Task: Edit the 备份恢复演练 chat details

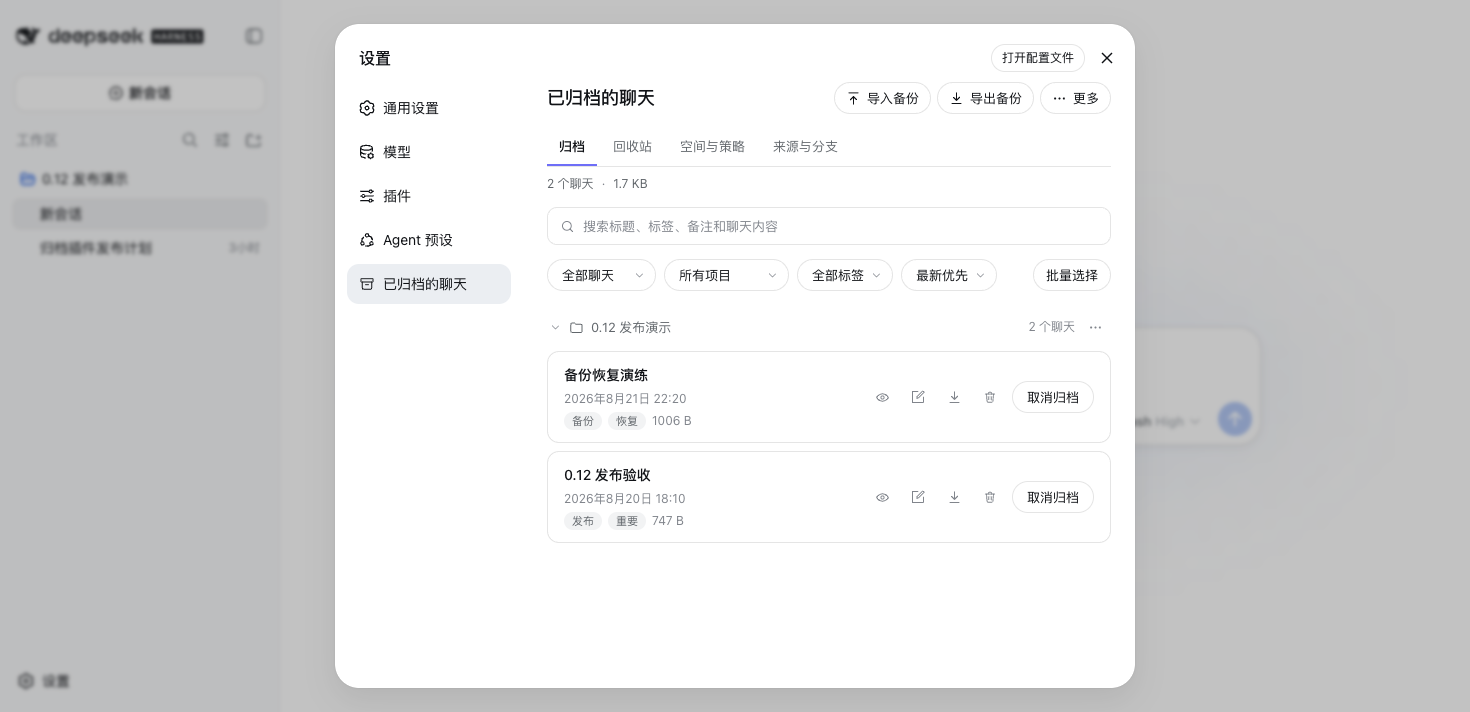Action: [918, 397]
